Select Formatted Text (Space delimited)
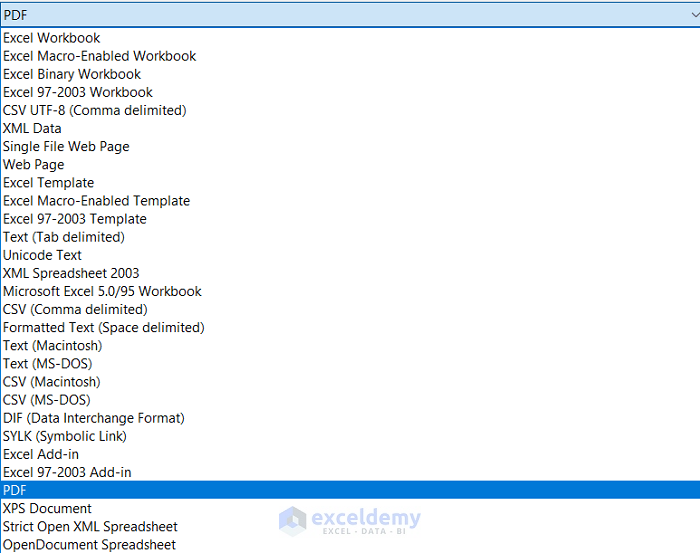Image resolution: width=700 pixels, height=553 pixels. coord(350,328)
